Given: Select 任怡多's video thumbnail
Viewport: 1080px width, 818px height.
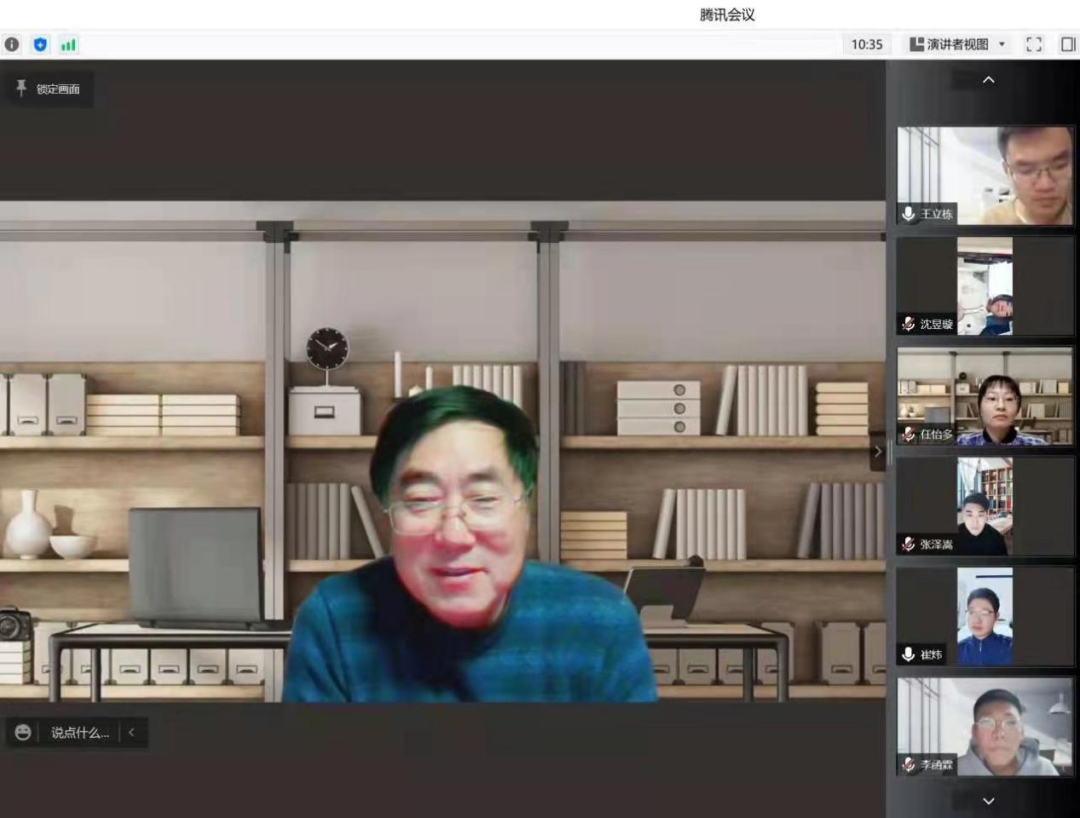Looking at the screenshot, I should [x=985, y=396].
